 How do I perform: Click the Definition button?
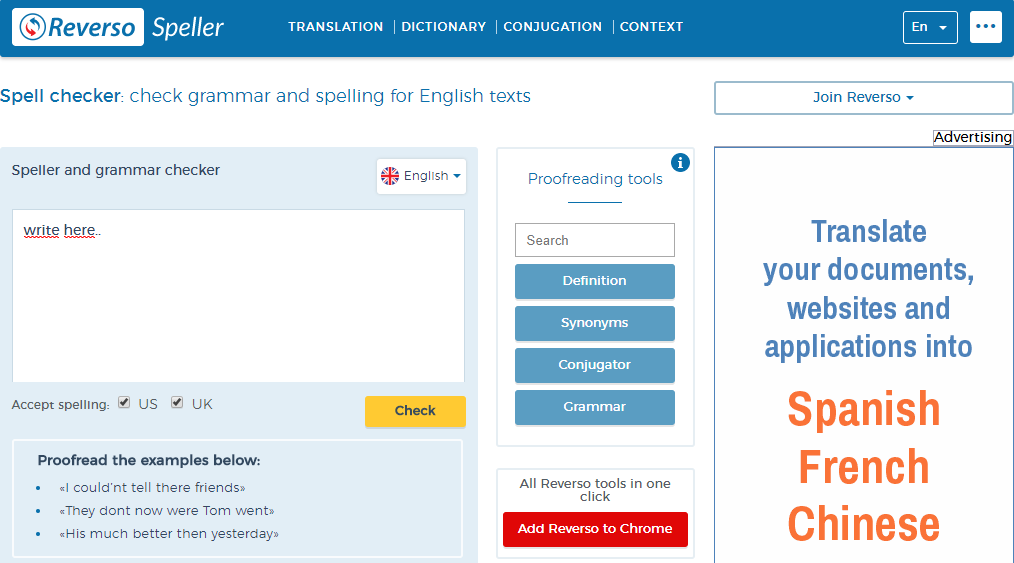(595, 281)
